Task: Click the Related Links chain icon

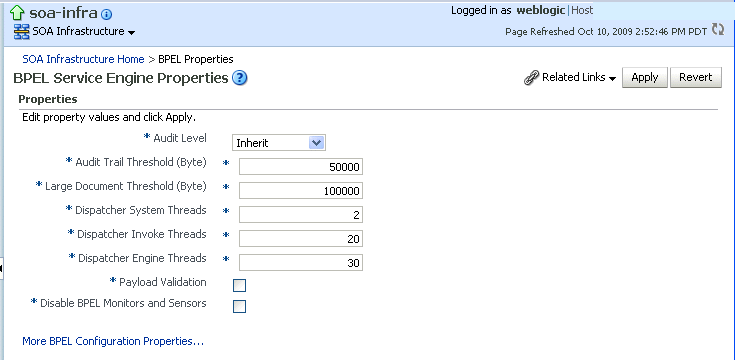Action: 531,78
